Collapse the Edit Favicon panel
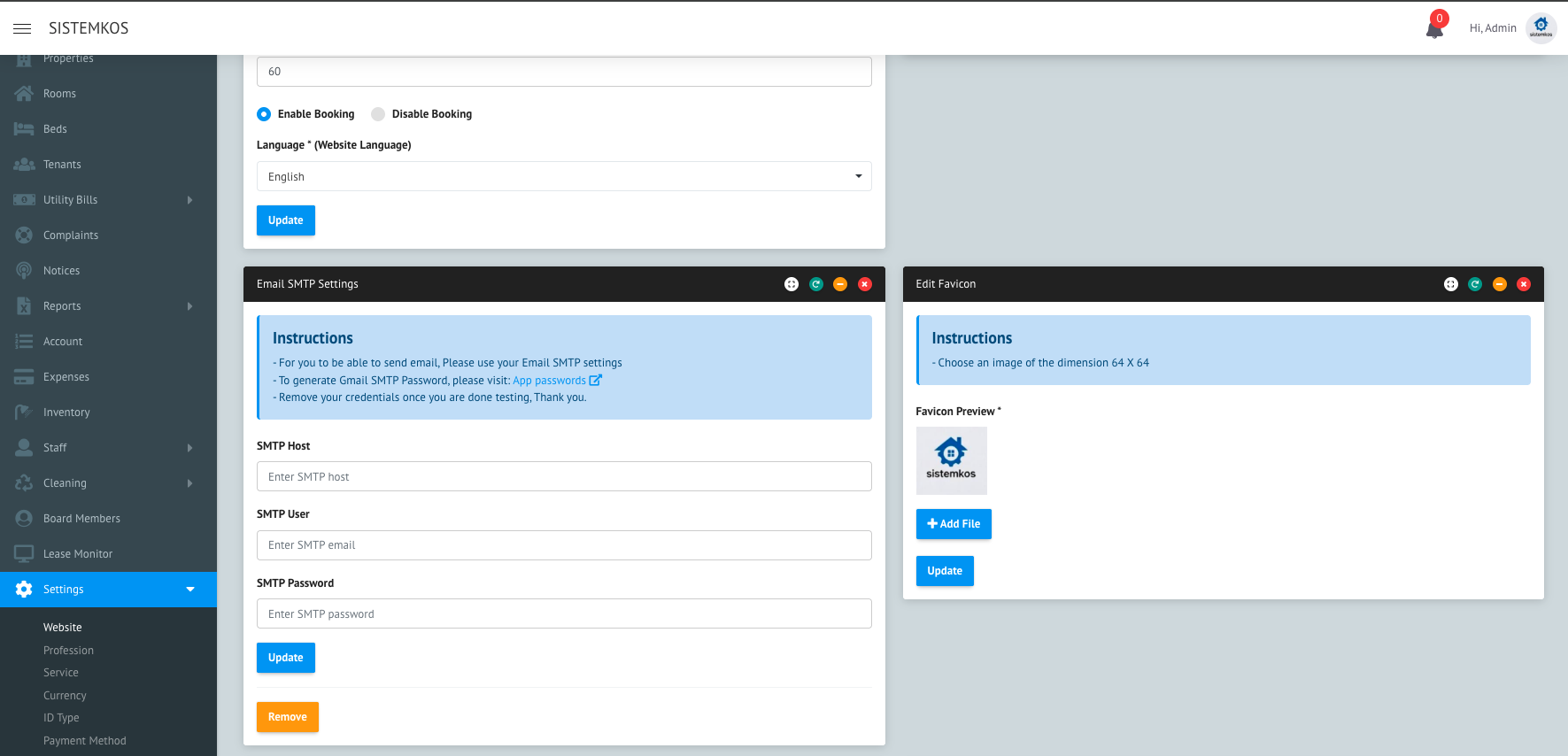The height and width of the screenshot is (756, 1568). (1500, 284)
